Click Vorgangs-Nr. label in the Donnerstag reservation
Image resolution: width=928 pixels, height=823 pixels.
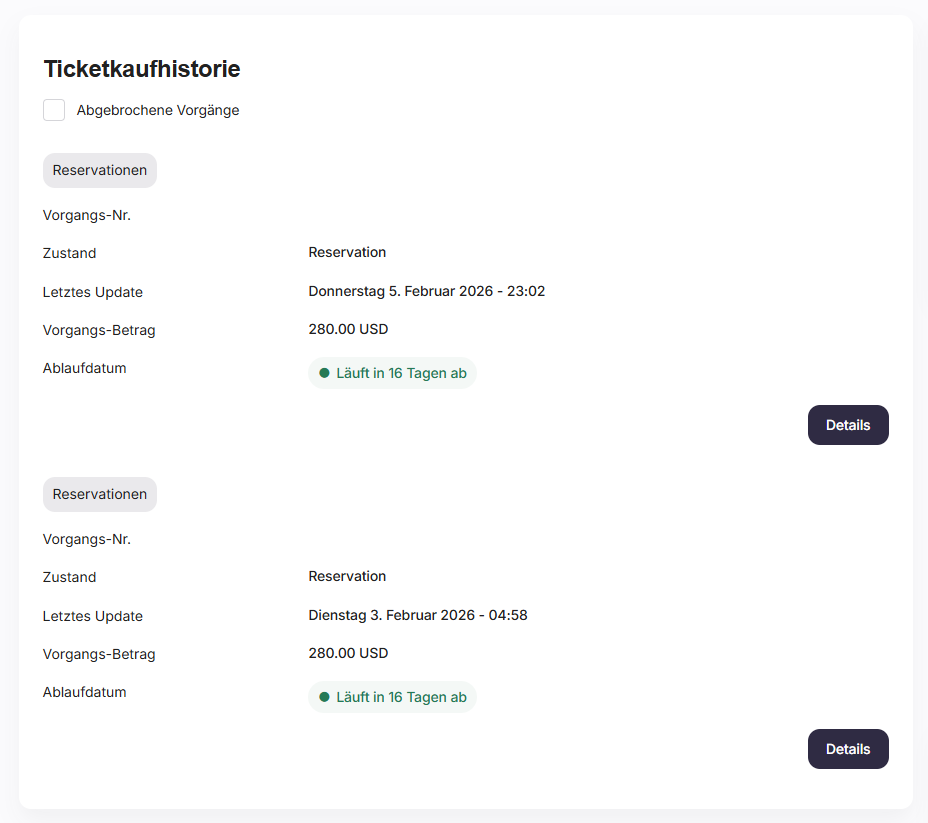pos(87,215)
